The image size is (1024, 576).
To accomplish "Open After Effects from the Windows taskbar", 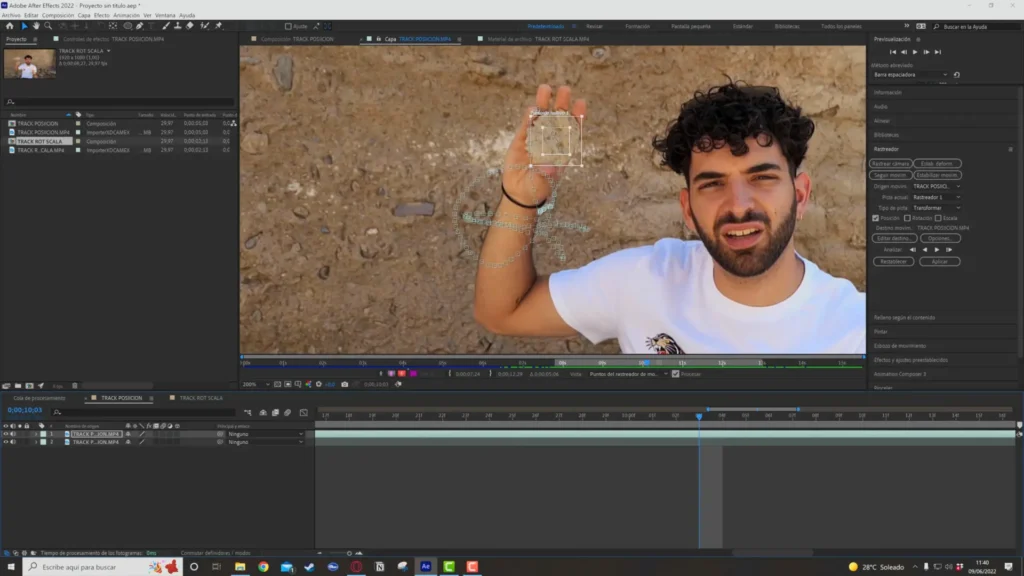I will click(425, 566).
